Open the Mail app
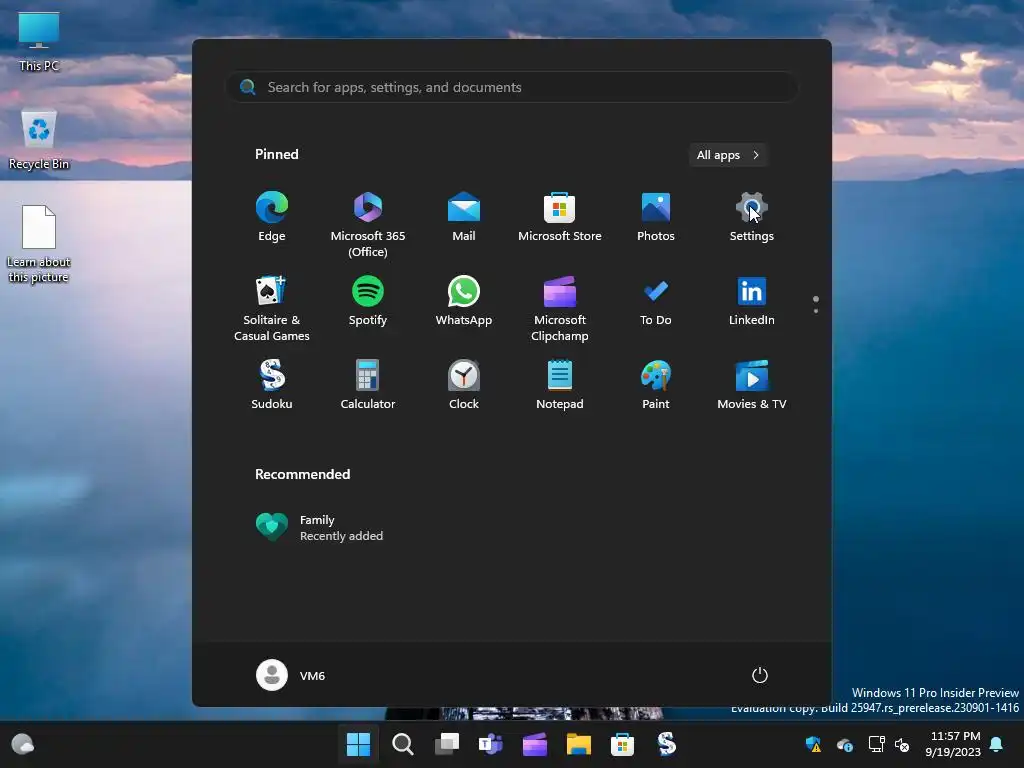This screenshot has height=768, width=1024. point(464,217)
